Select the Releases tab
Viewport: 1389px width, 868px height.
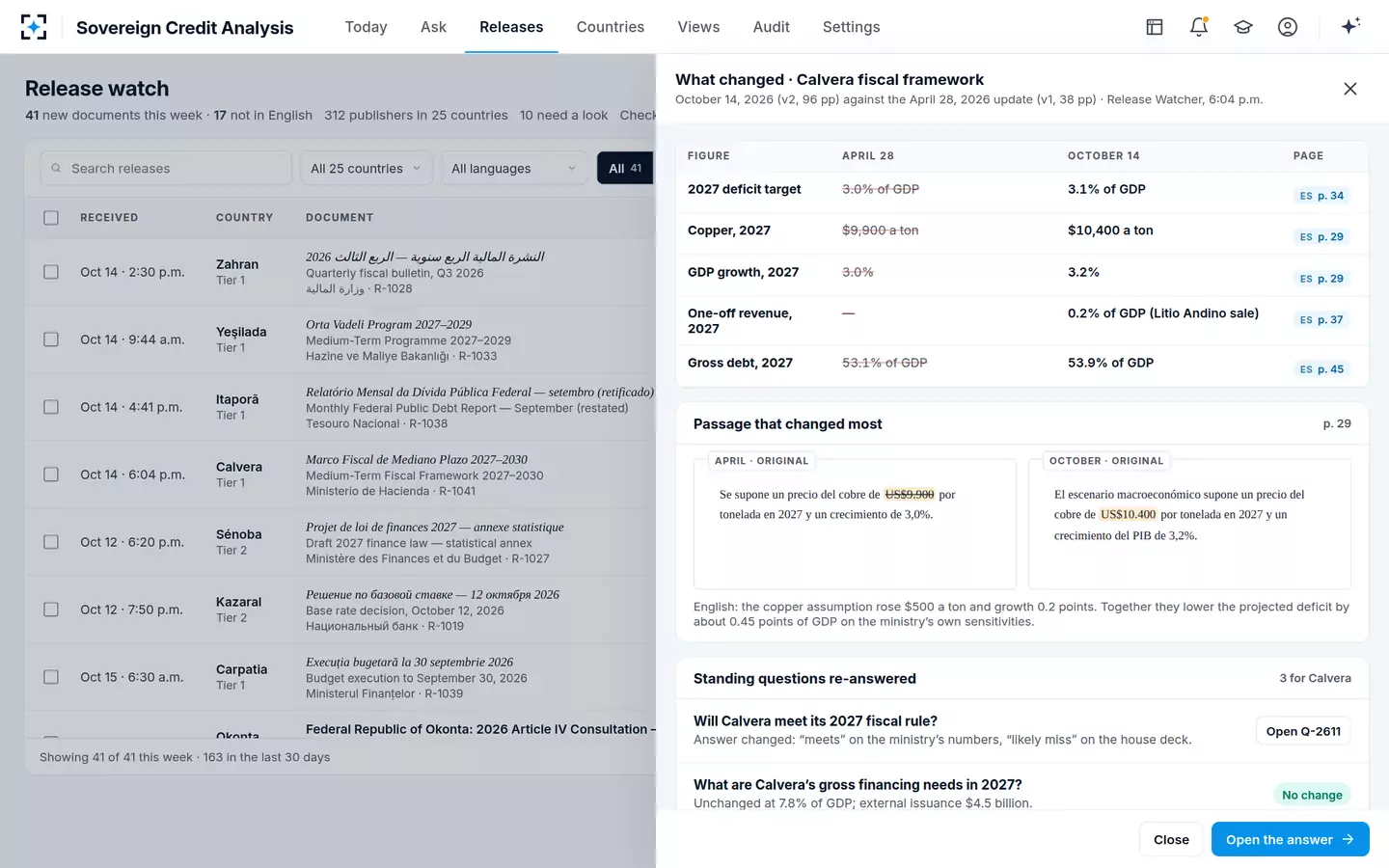click(511, 27)
